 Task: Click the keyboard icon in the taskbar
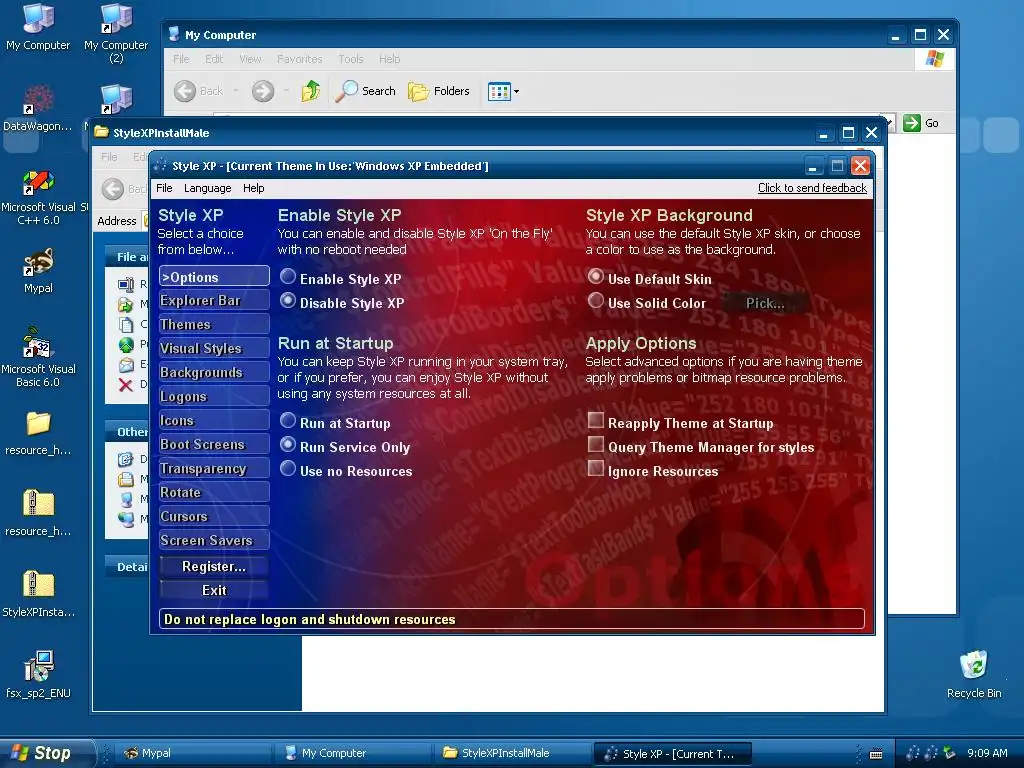pos(876,754)
